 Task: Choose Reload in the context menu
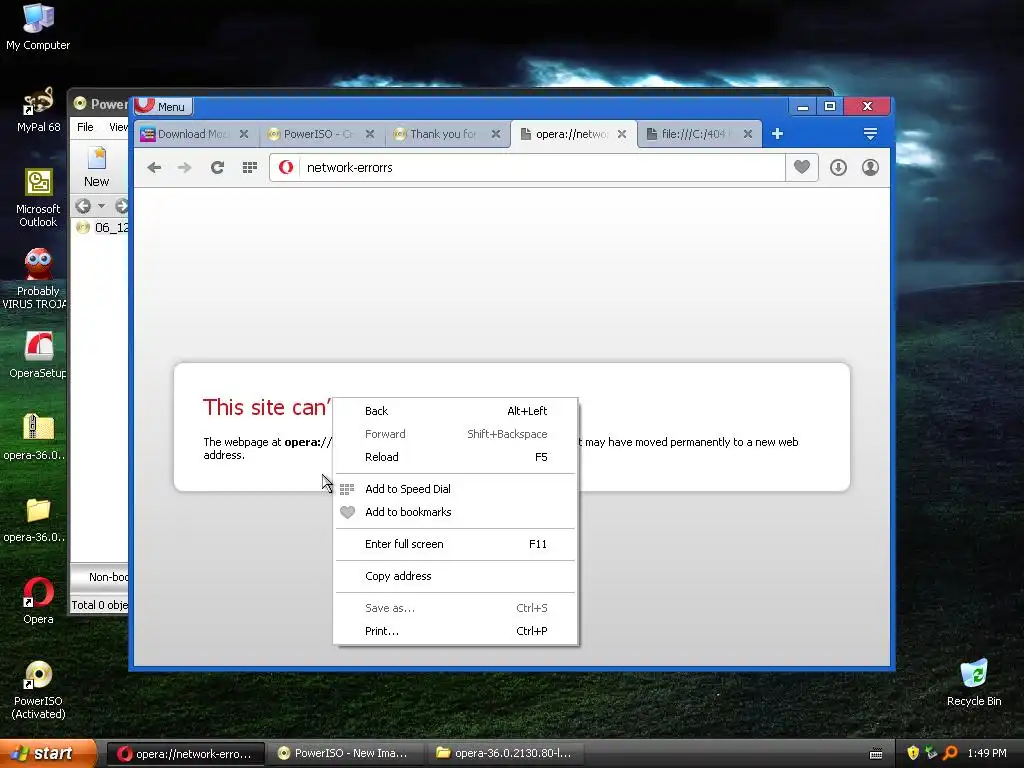pyautogui.click(x=455, y=457)
